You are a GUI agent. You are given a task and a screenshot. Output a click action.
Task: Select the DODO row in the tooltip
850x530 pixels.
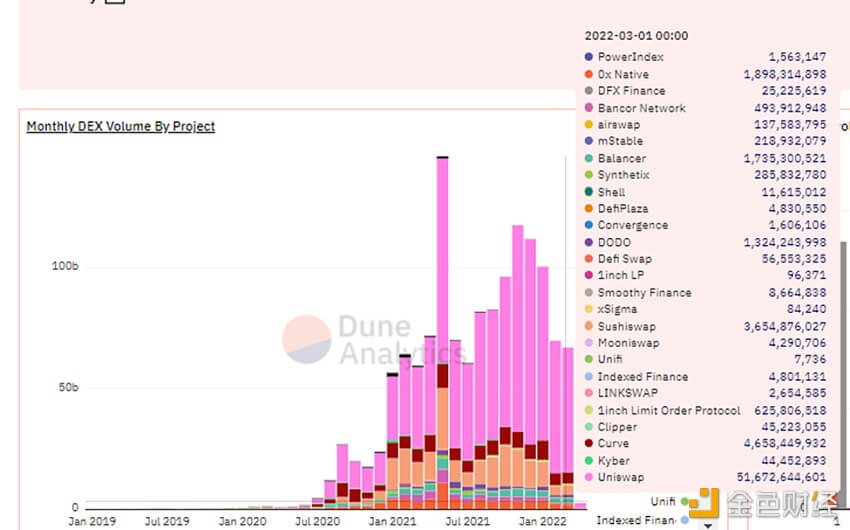(x=705, y=242)
